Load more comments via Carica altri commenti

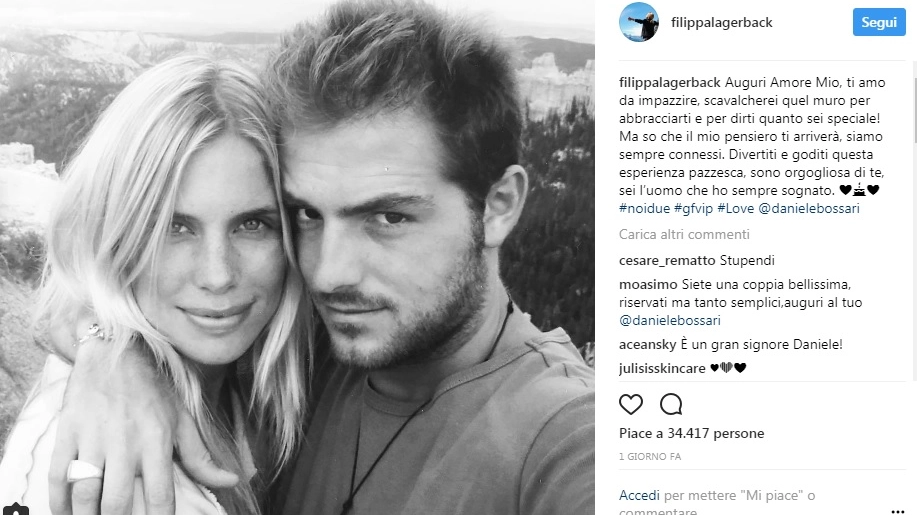684,234
